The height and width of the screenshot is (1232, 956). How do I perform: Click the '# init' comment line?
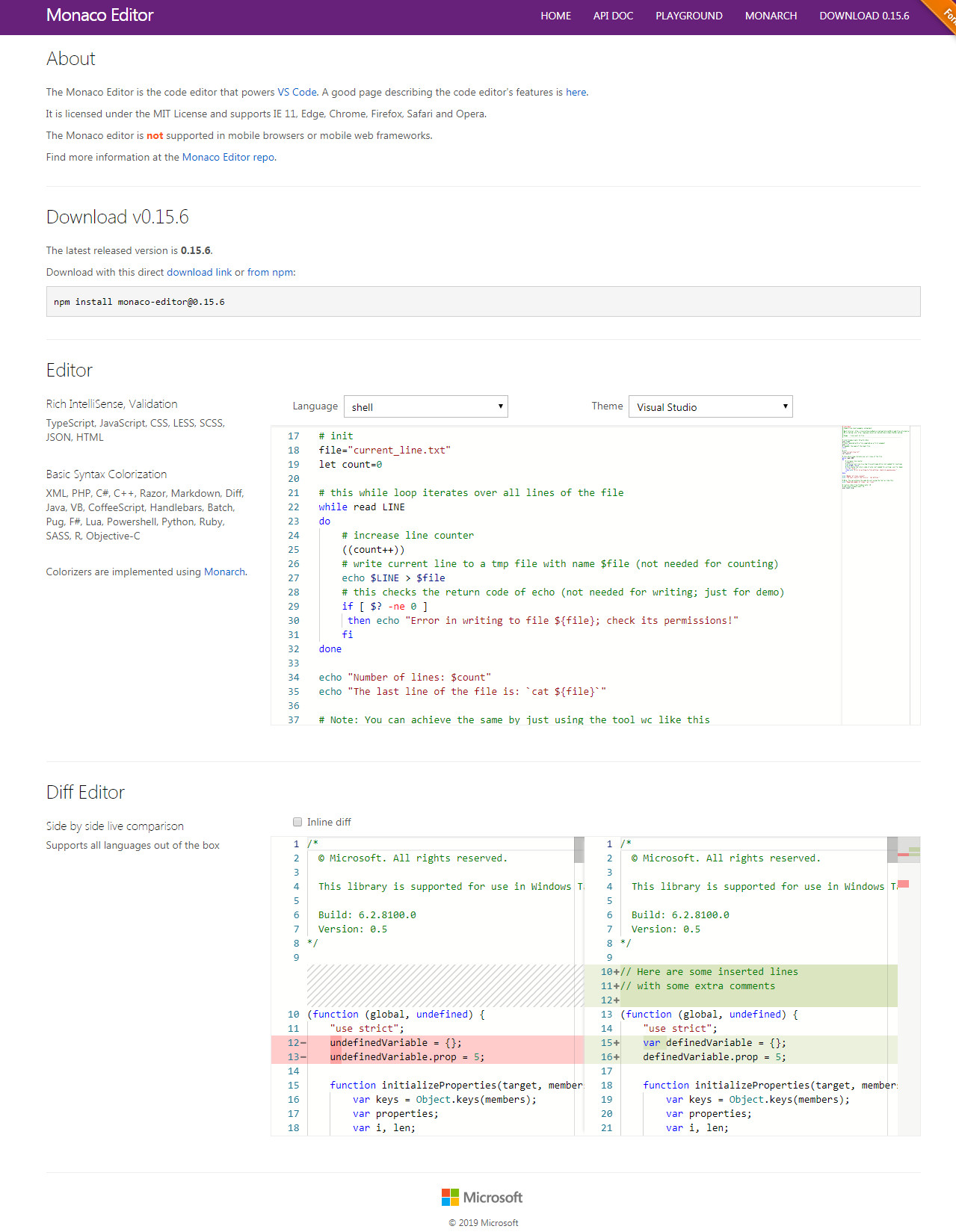(336, 436)
